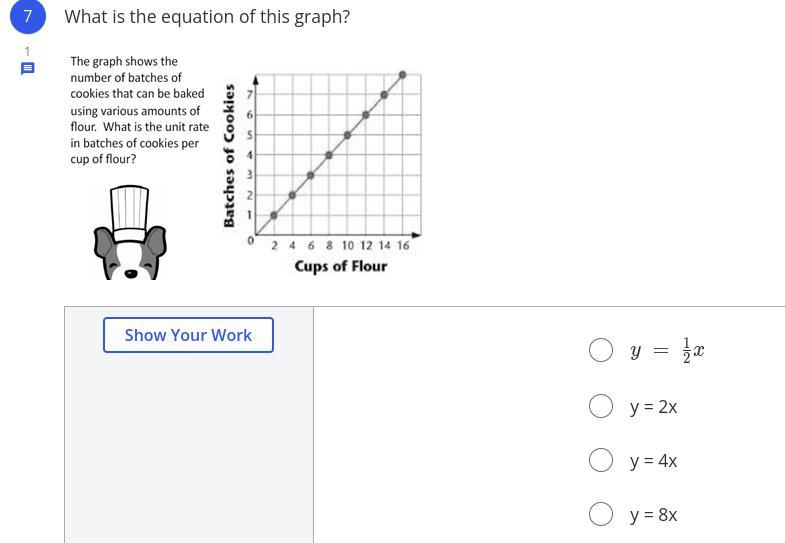Click the question title text
The height and width of the screenshot is (543, 785).
pyautogui.click(x=207, y=17)
